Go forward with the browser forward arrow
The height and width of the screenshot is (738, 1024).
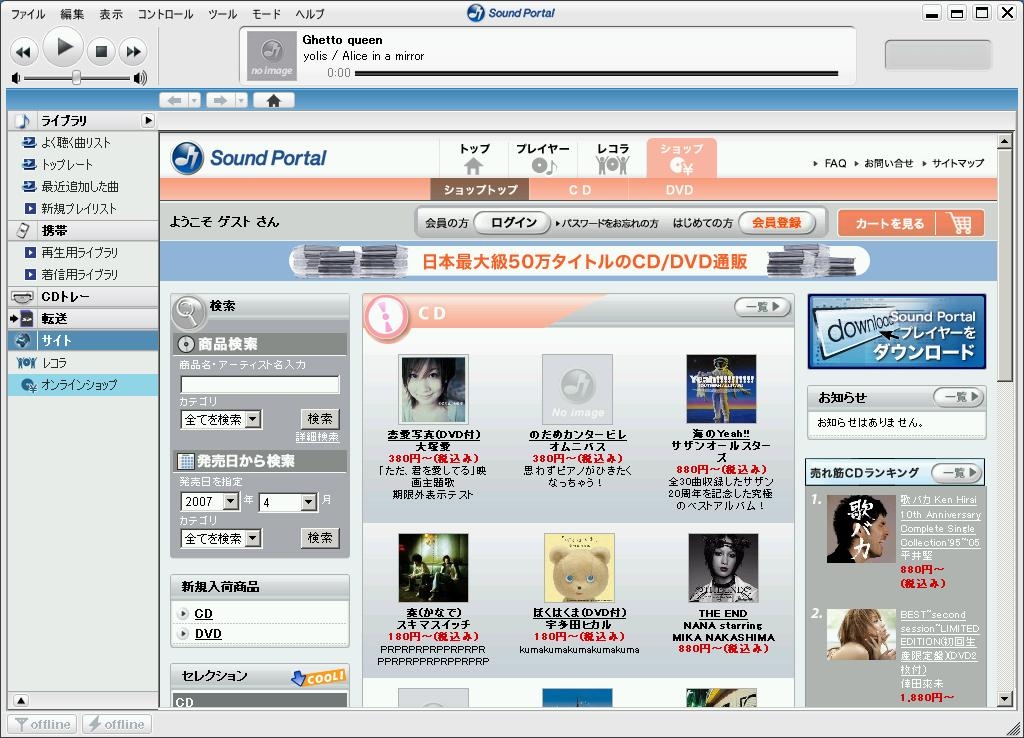(221, 101)
